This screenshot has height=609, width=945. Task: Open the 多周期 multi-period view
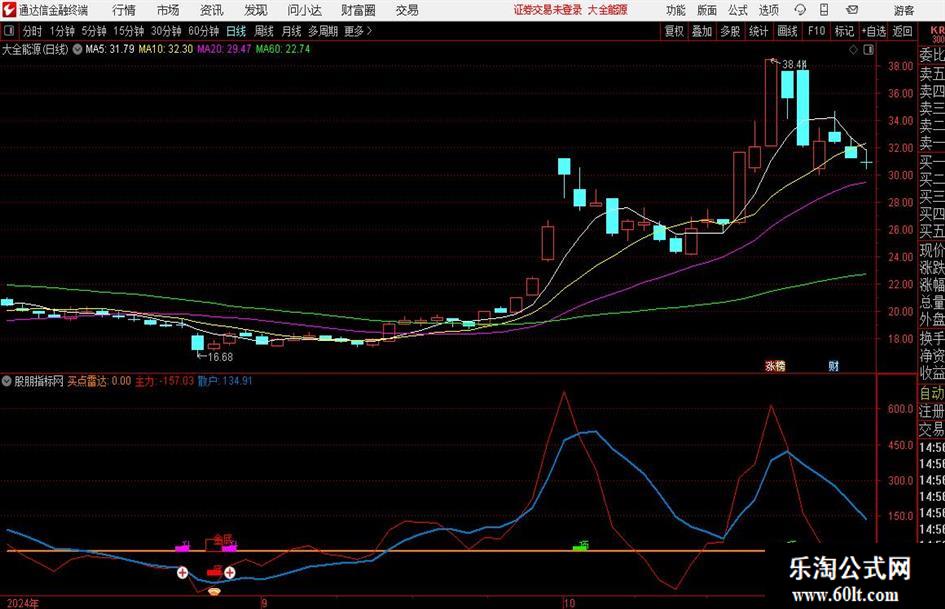(322, 31)
